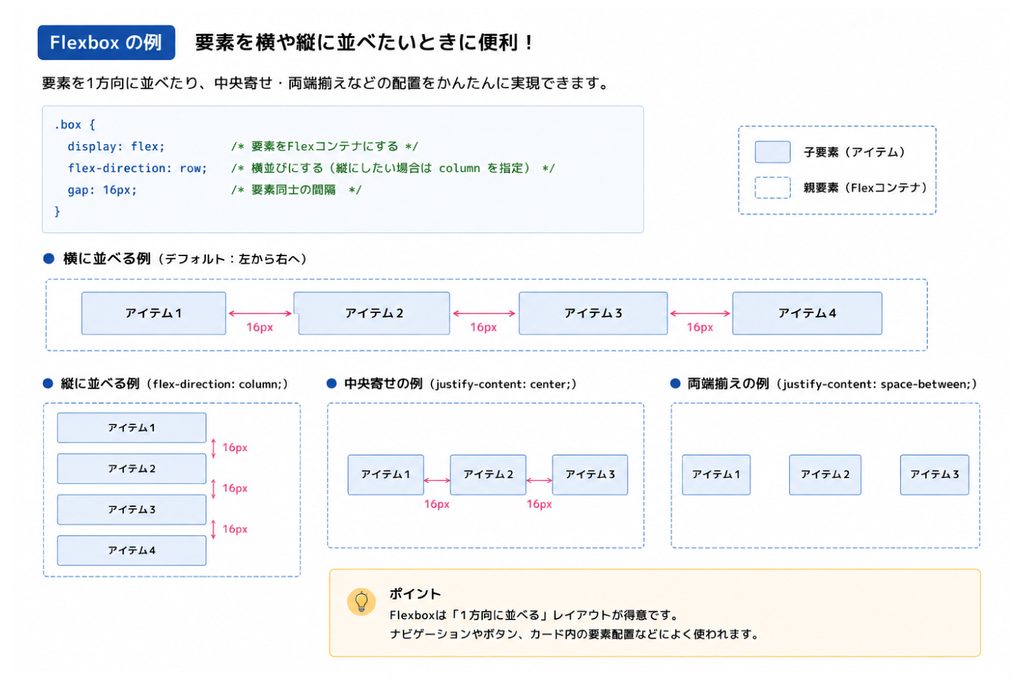
Task: Click アイテム4 in the horizontal row example
Action: (x=807, y=313)
